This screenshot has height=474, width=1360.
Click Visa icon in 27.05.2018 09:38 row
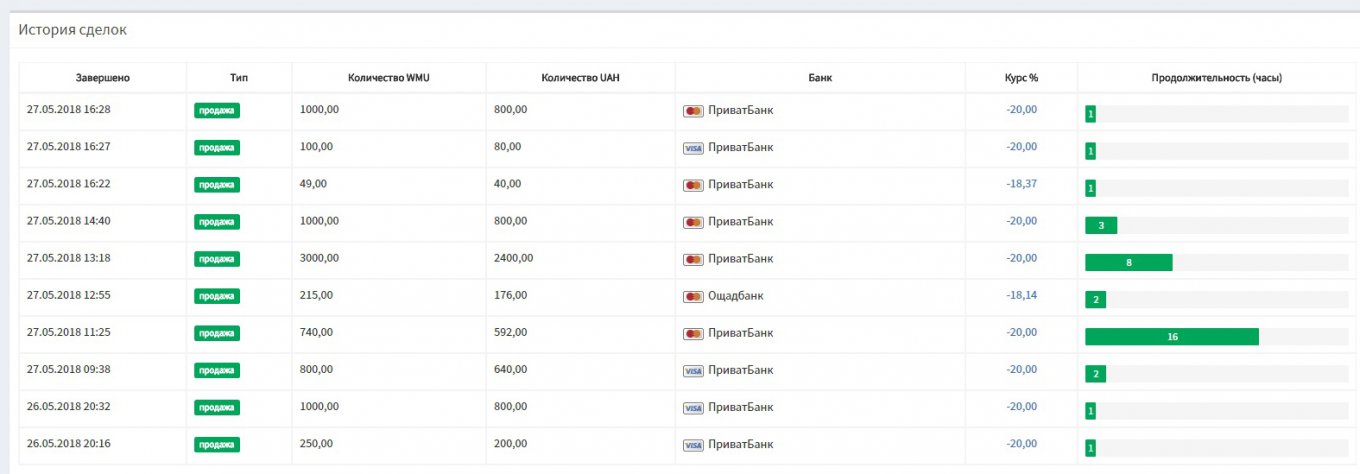tap(693, 371)
